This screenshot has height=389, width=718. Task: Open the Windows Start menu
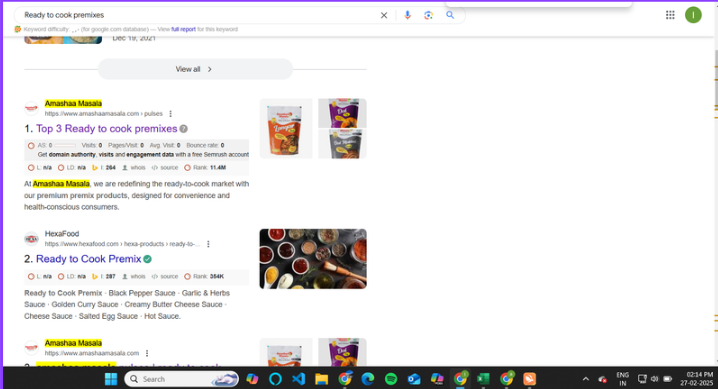click(111, 379)
